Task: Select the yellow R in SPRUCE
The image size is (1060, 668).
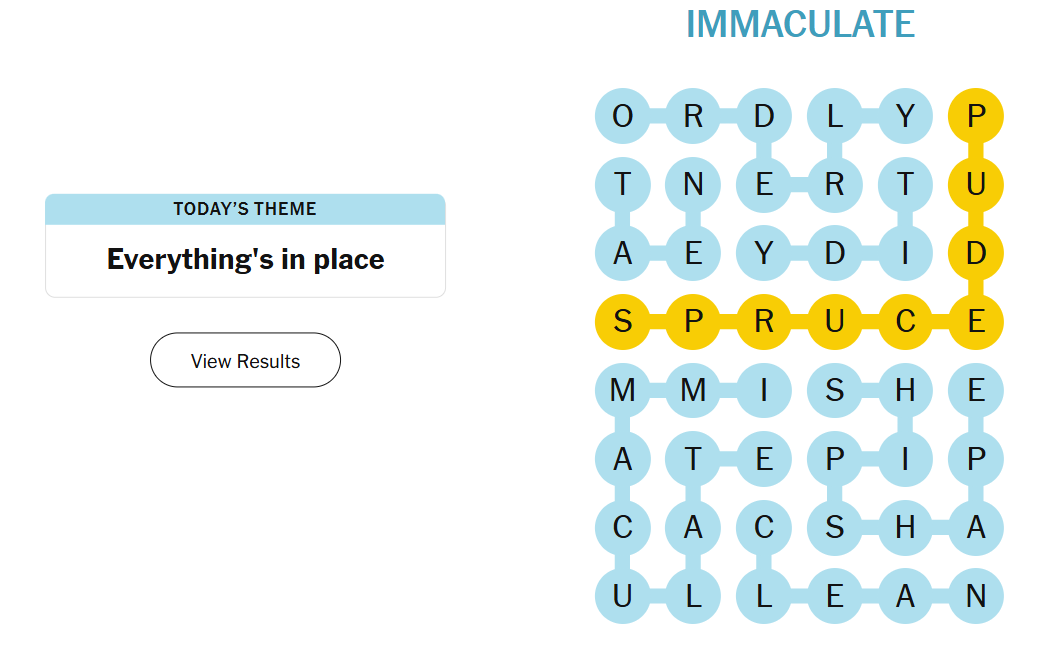Action: (764, 322)
